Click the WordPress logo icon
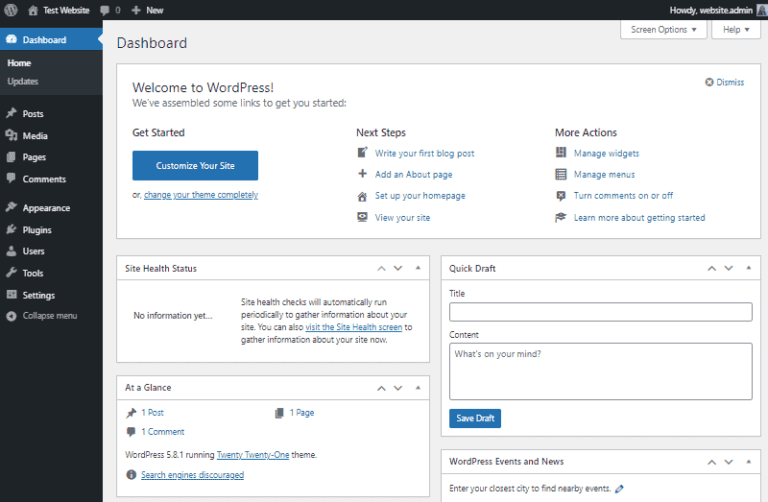Image resolution: width=768 pixels, height=502 pixels. (11, 10)
